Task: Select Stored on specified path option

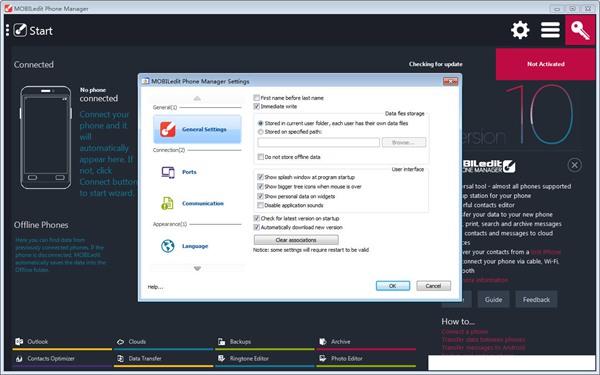Action: [261, 132]
